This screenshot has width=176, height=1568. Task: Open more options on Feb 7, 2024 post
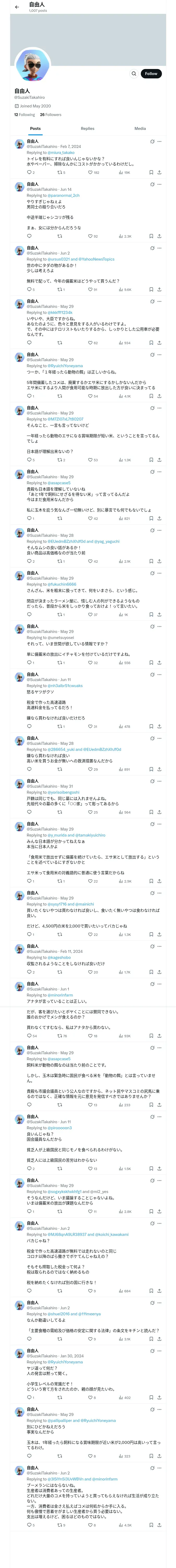point(160,141)
